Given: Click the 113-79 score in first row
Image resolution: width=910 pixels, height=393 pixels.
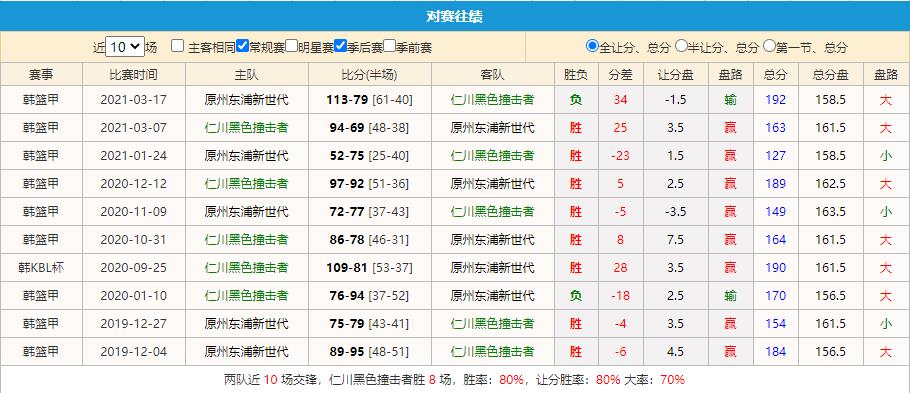Looking at the screenshot, I should (x=347, y=100).
